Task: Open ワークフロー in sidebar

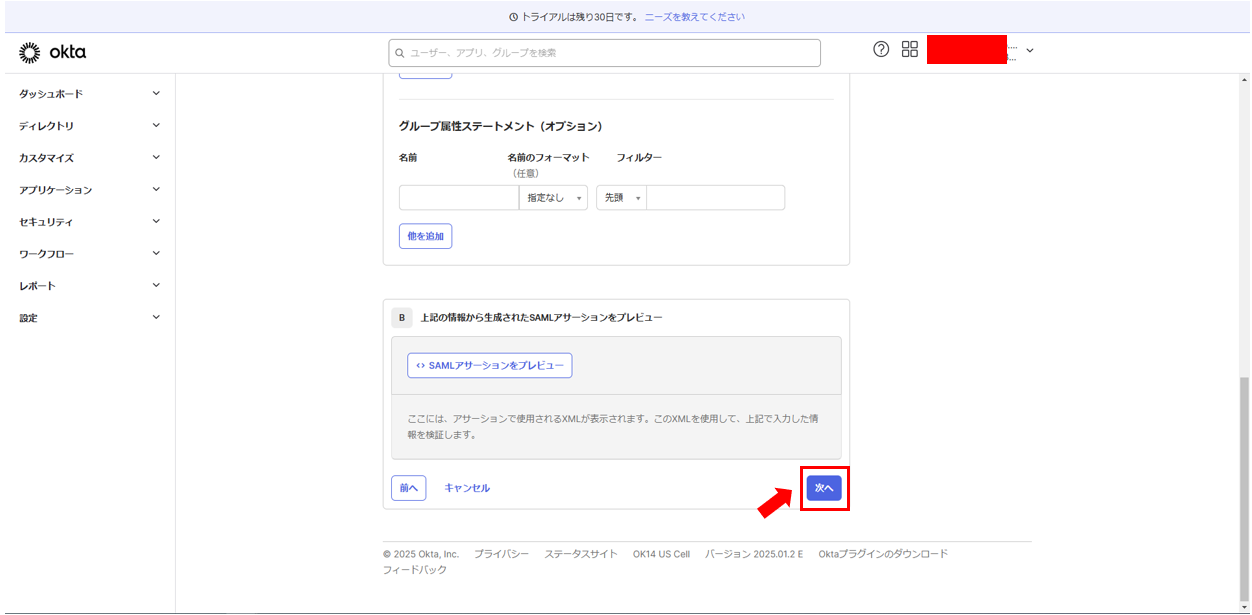Action: pyautogui.click(x=46, y=254)
